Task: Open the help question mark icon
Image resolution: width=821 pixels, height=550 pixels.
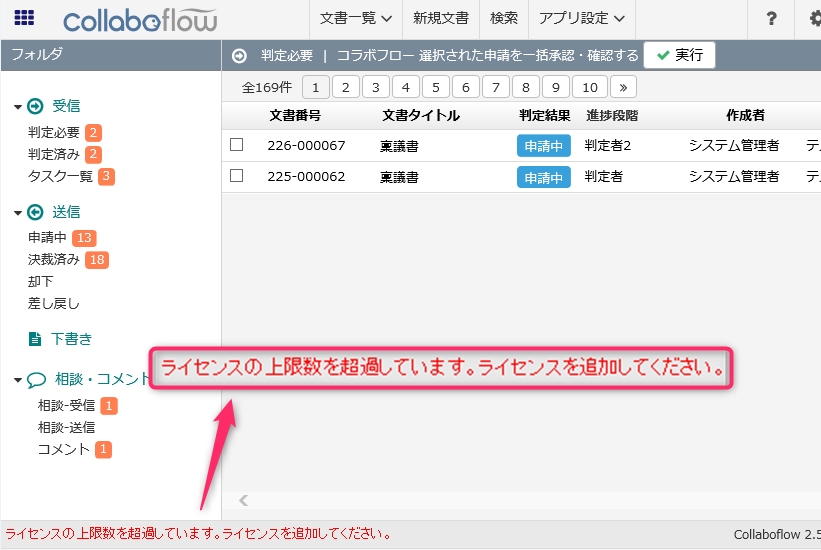Action: (x=771, y=19)
